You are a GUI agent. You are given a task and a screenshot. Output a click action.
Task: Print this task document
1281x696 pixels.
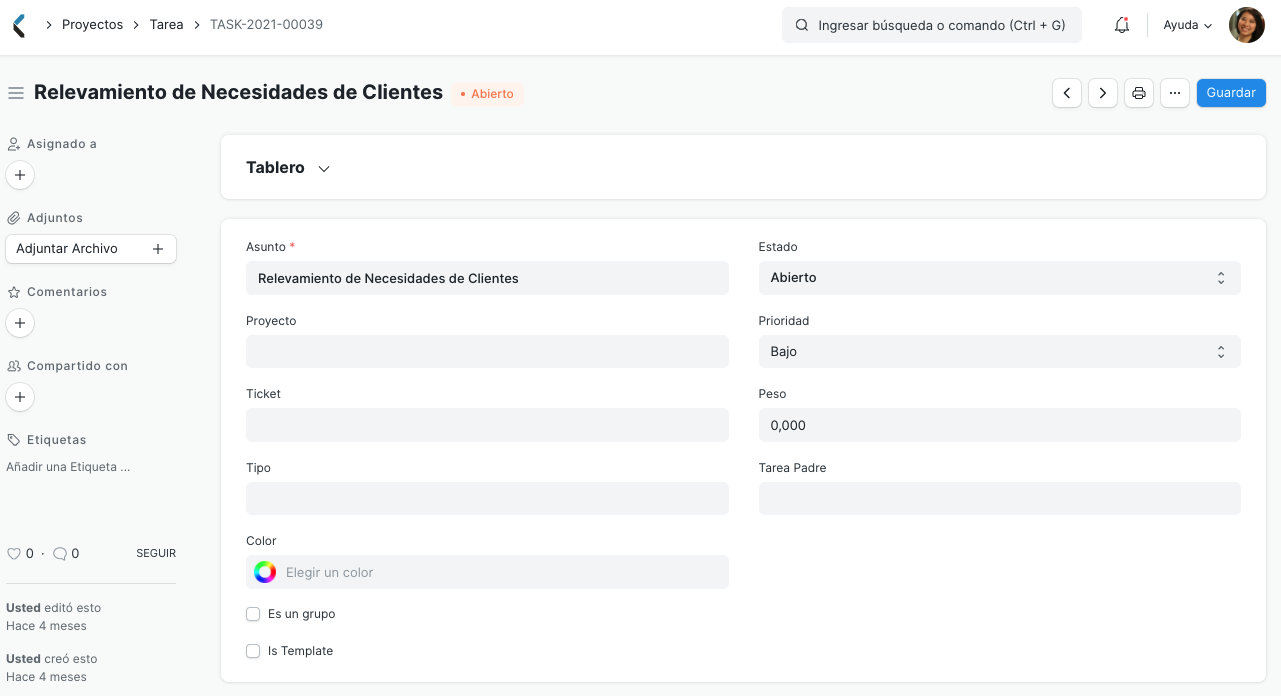pos(1139,93)
